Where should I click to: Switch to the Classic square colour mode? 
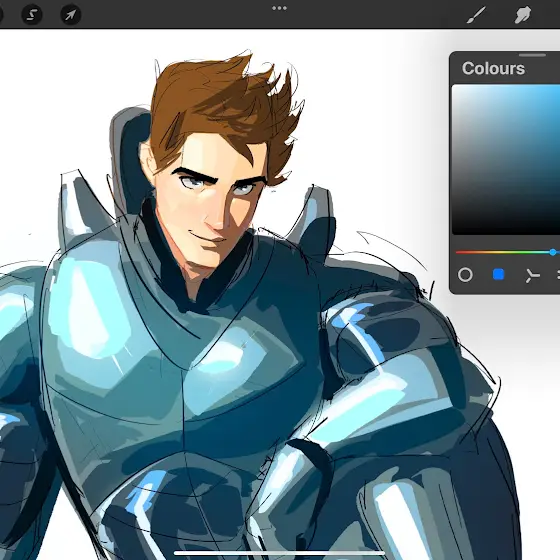click(499, 275)
